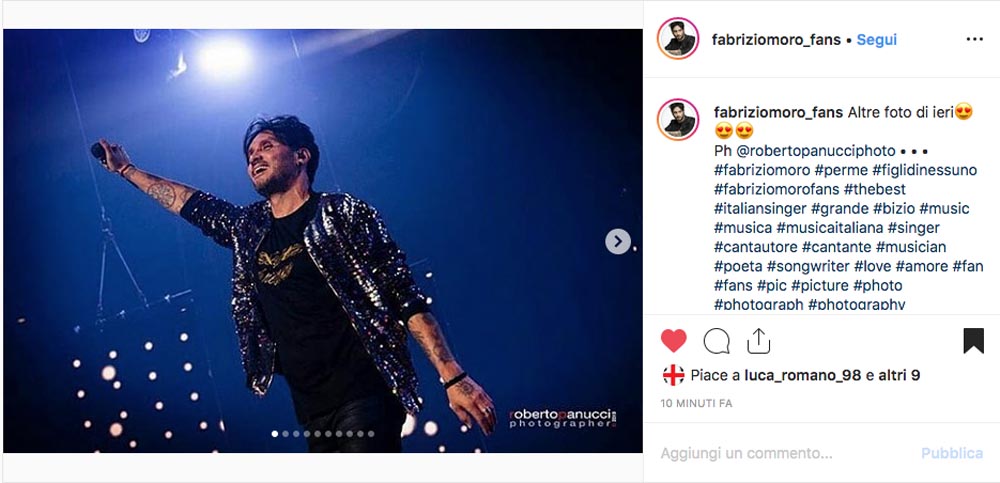Open comments with the speech bubble icon
The height and width of the screenshot is (483, 1000).
tap(716, 341)
